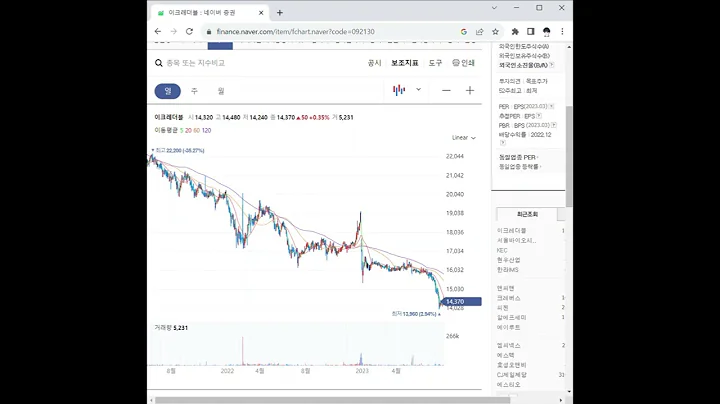Open the 동일업종 등락률 link

520,167
